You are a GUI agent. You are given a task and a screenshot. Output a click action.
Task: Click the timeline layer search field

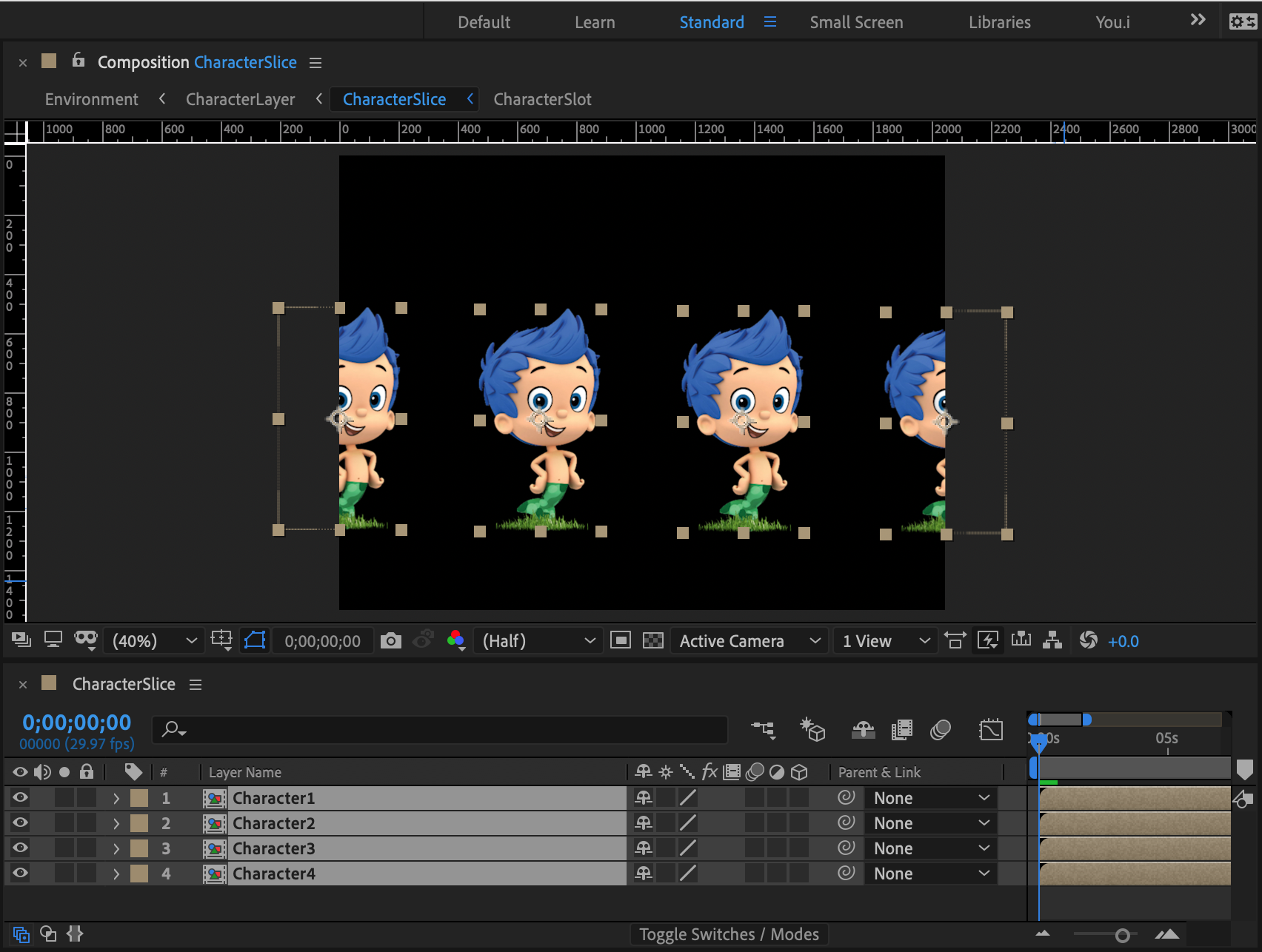(x=440, y=729)
